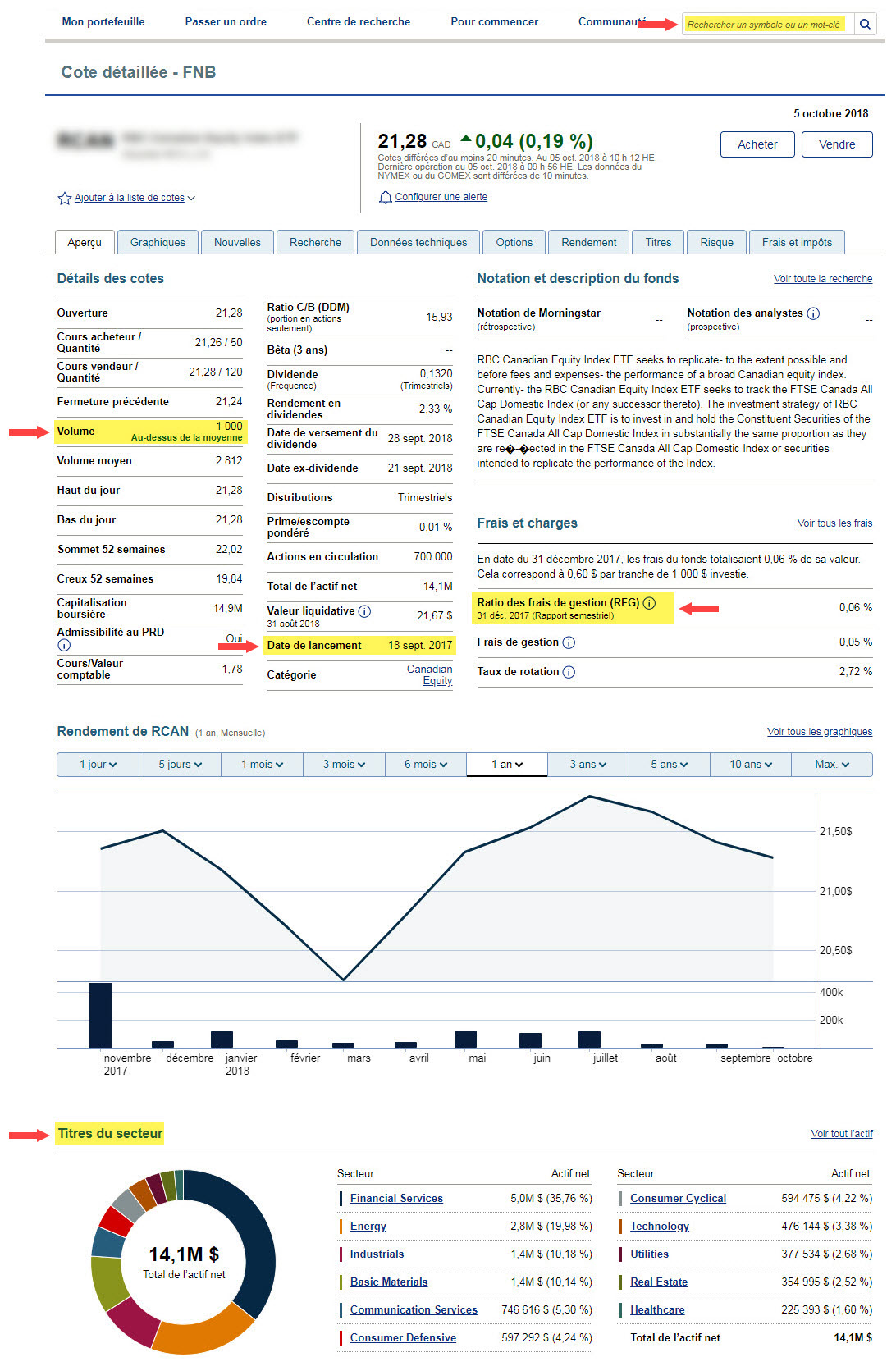Viewport: 896px width, 1371px height.
Task: Click the bell alert icon
Action: click(385, 198)
